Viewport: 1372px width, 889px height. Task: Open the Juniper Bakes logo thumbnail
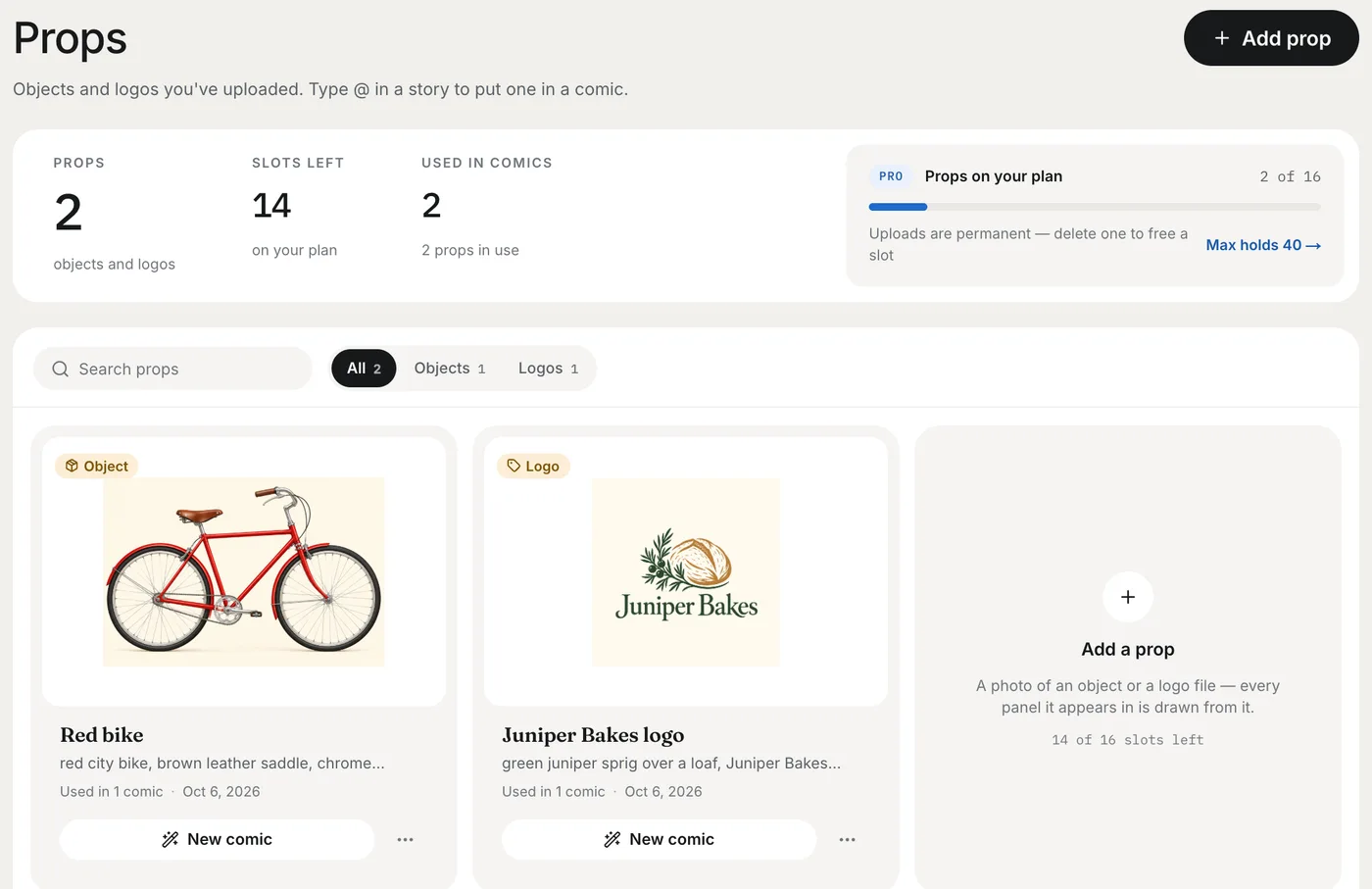point(686,571)
